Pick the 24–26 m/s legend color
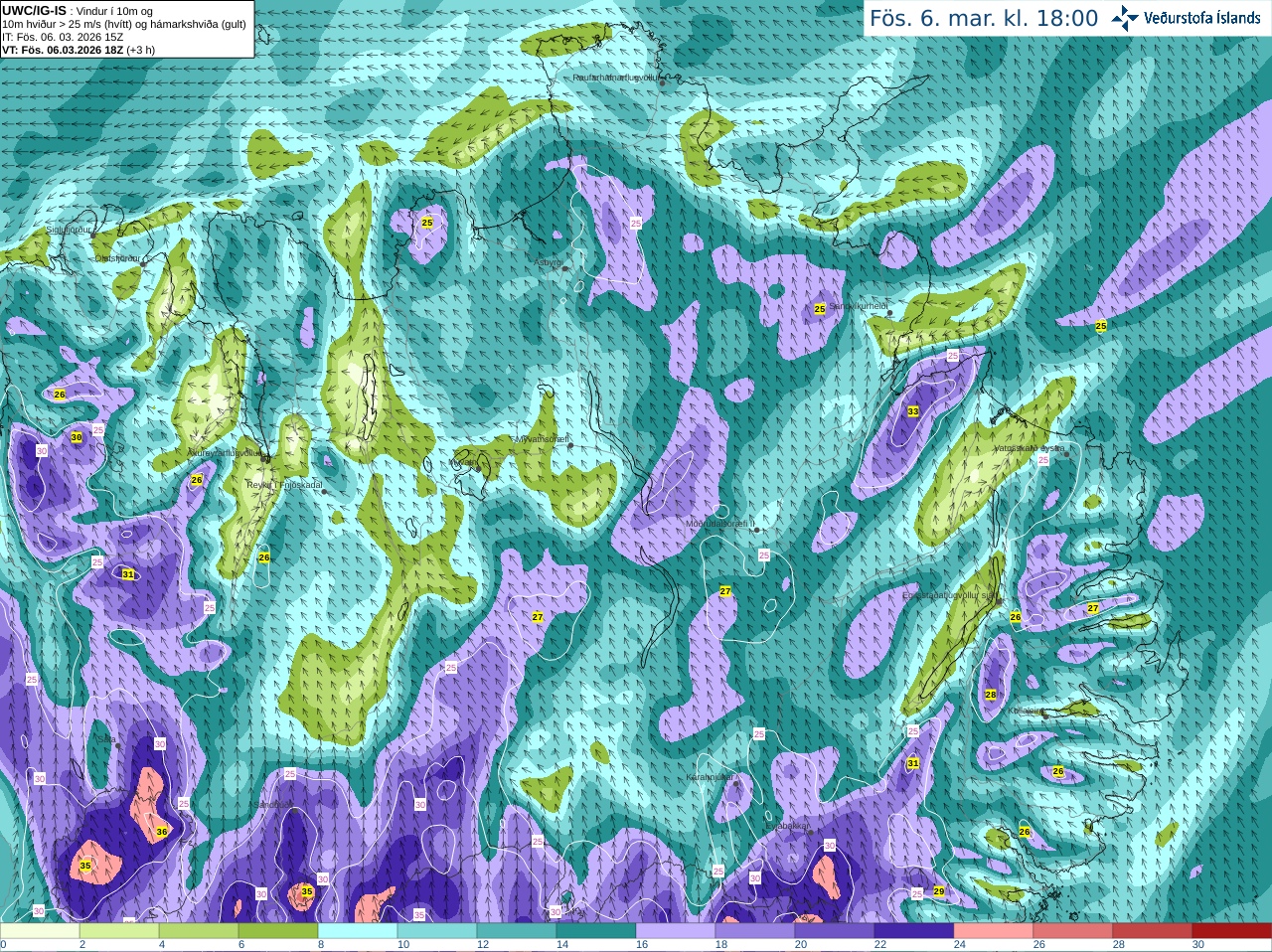This screenshot has width=1272, height=952. (994, 931)
